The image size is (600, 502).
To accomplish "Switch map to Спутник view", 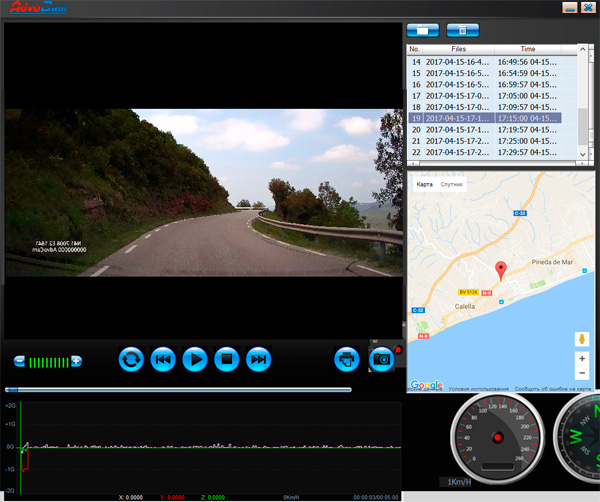I will point(452,185).
